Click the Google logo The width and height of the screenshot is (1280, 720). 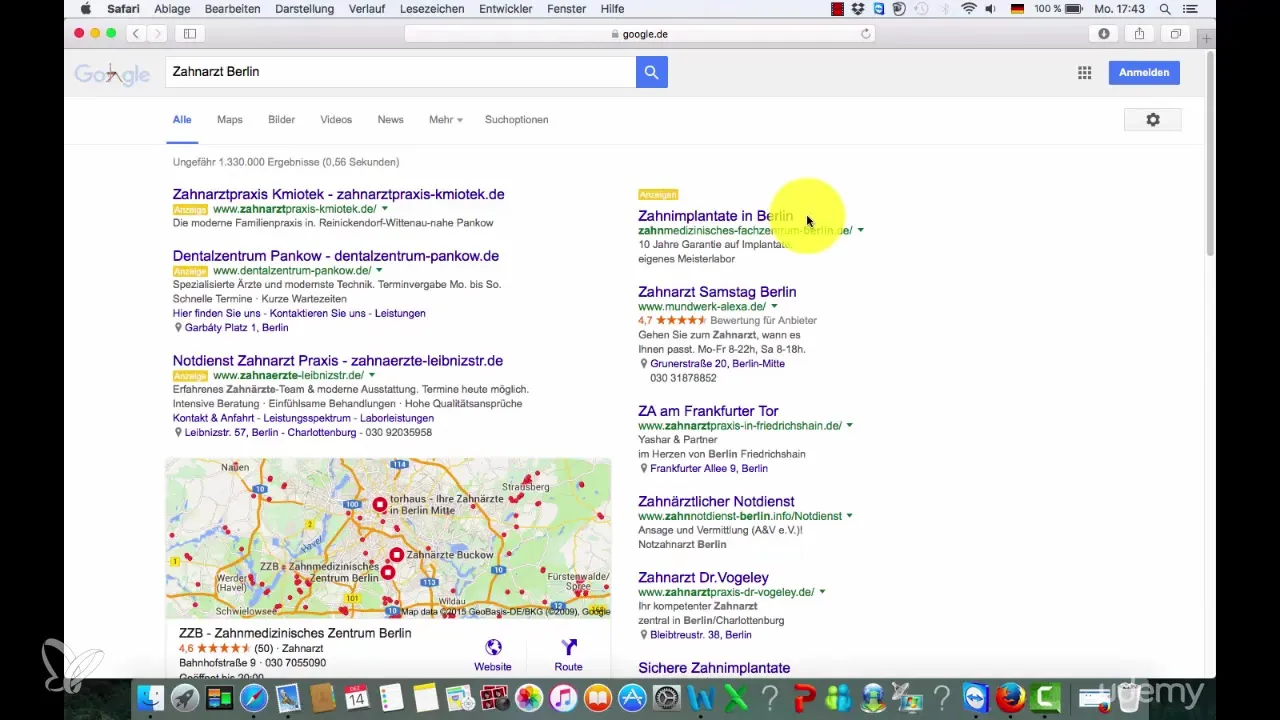(112, 74)
